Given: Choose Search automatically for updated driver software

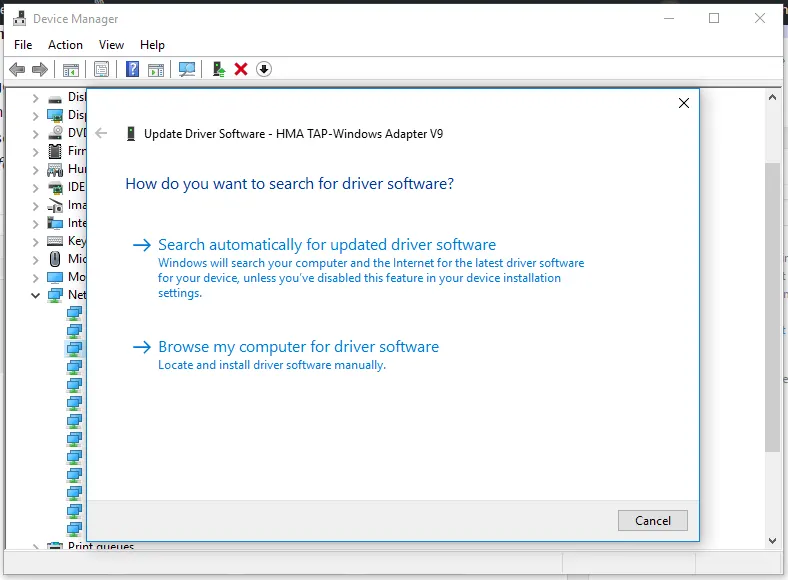Looking at the screenshot, I should point(327,245).
